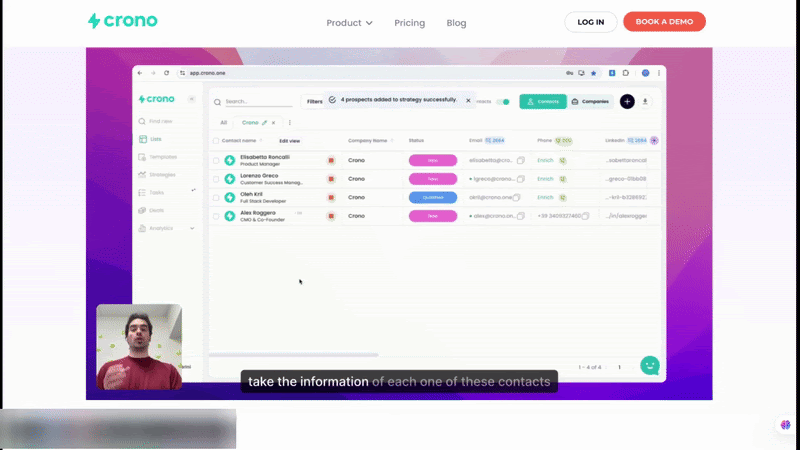
Task: Click the black plus add button
Action: [x=627, y=102]
